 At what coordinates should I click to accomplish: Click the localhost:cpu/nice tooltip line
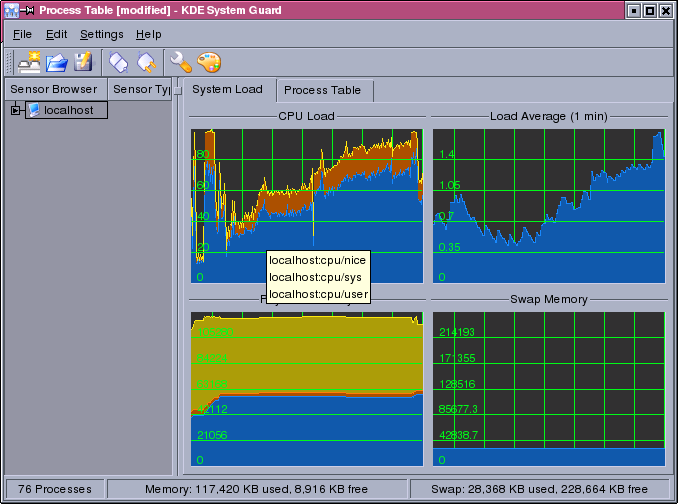coord(317,260)
